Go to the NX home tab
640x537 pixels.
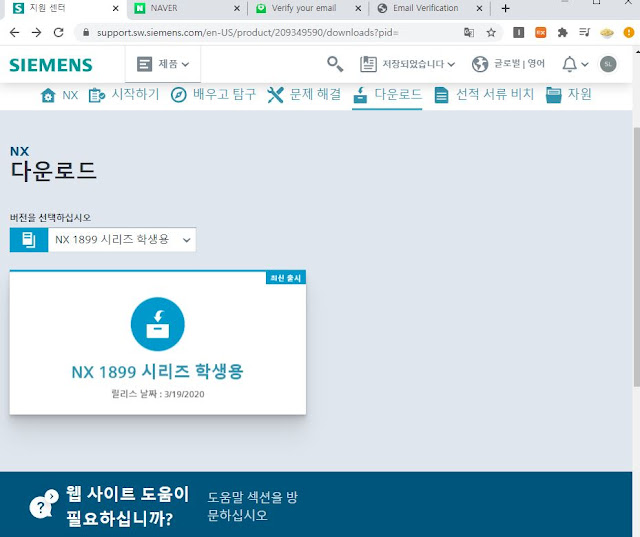point(59,95)
